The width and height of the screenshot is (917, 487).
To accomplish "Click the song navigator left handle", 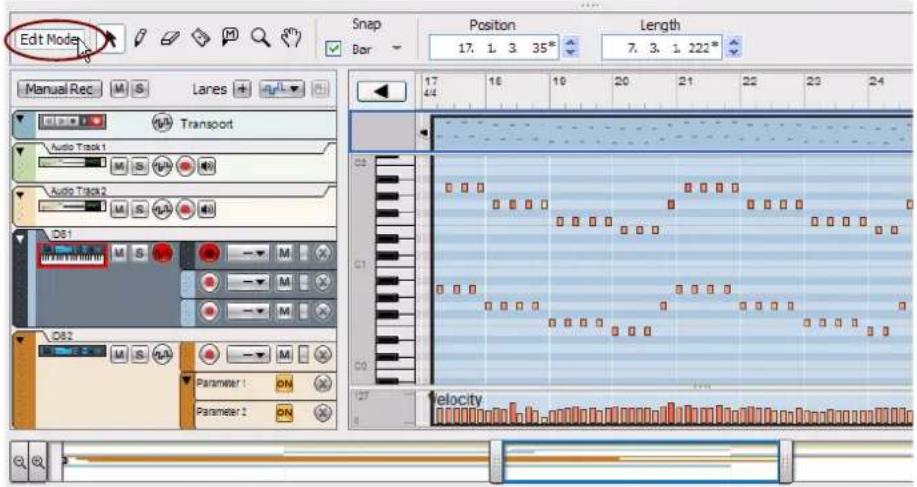I will pyautogui.click(x=497, y=462).
